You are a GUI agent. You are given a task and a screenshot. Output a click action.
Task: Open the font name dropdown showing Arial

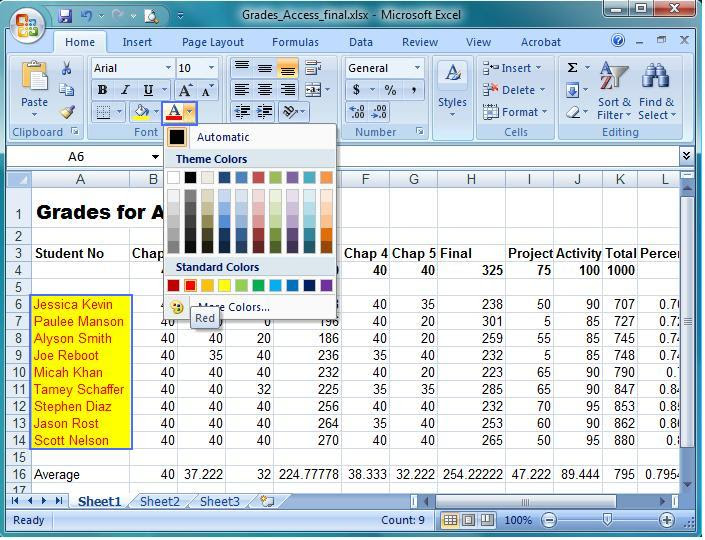pos(168,68)
